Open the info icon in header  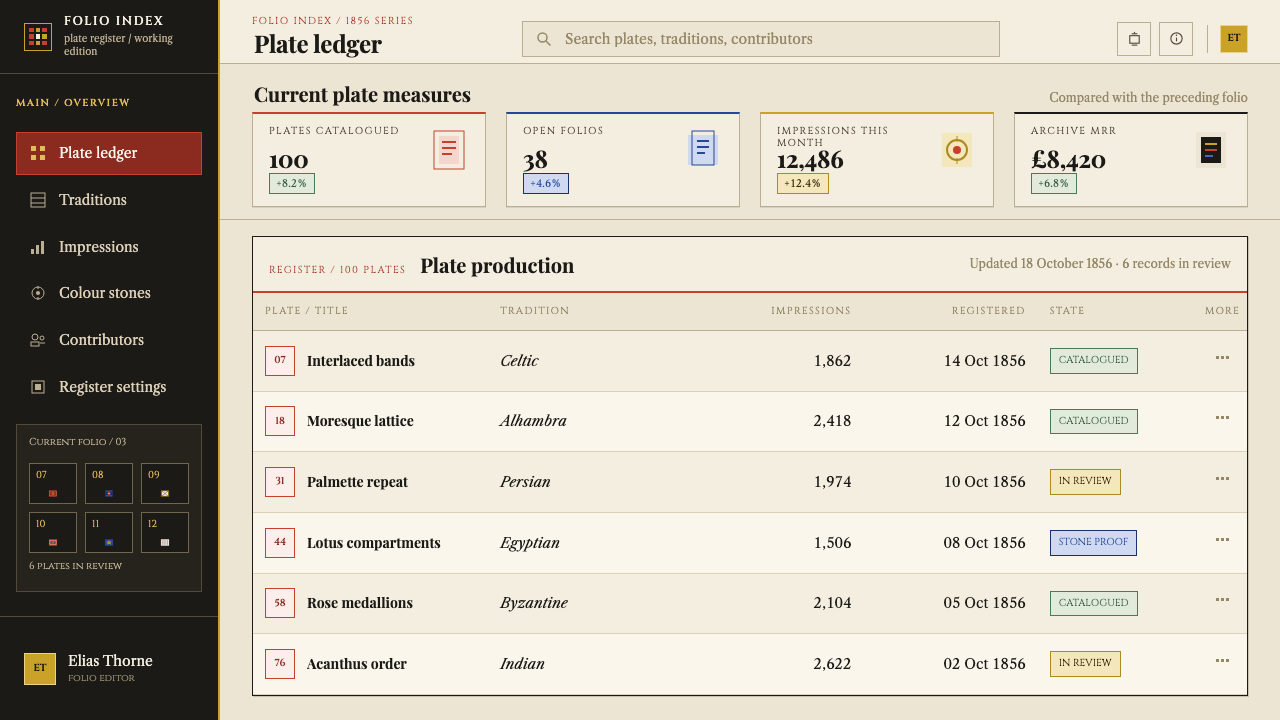click(1176, 39)
